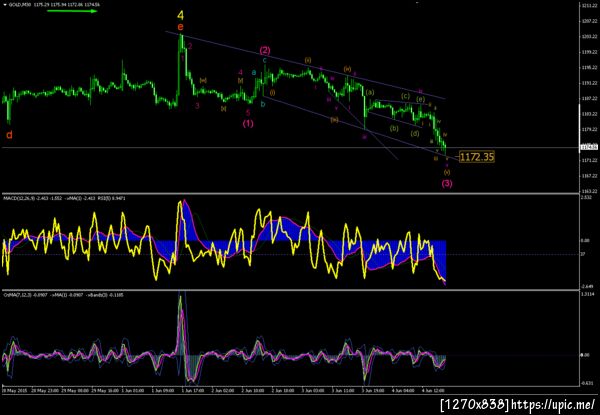Select the cyan wave label a
This screenshot has height=415, width=600.
(x=253, y=72)
